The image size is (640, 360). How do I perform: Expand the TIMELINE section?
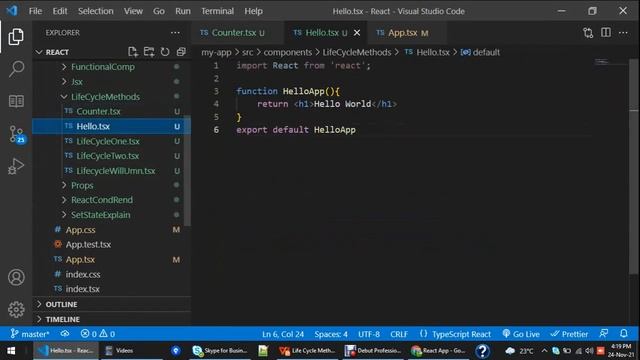(x=111, y=319)
